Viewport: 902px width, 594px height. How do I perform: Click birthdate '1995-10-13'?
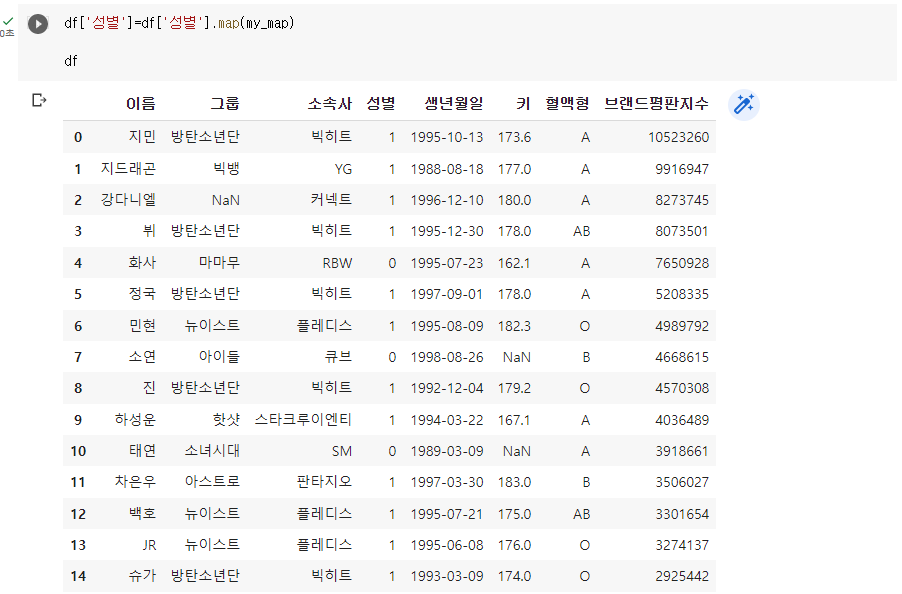(x=447, y=137)
